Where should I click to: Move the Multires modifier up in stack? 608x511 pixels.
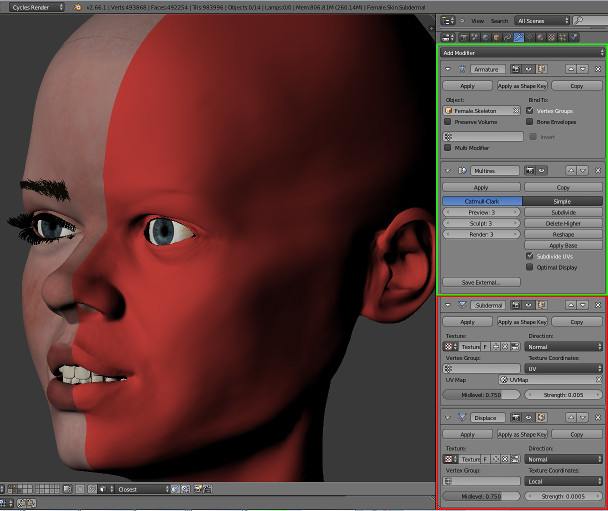pyautogui.click(x=571, y=171)
